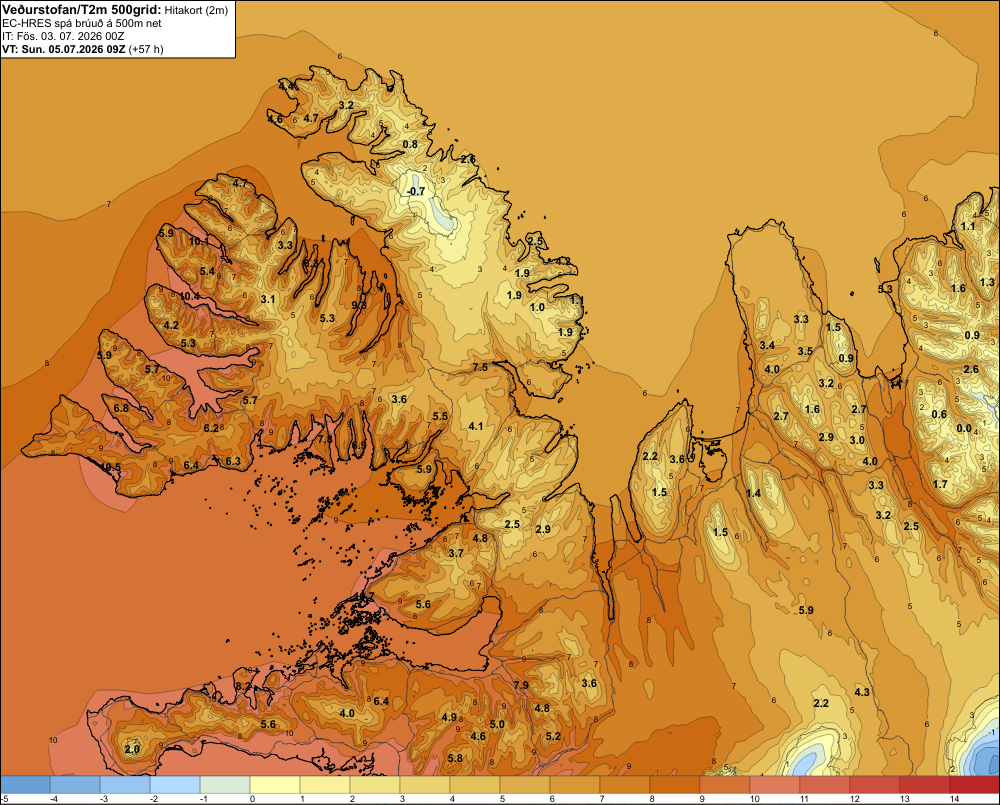
Task: Click the "3.0" temperature value
Action: click(x=857, y=440)
